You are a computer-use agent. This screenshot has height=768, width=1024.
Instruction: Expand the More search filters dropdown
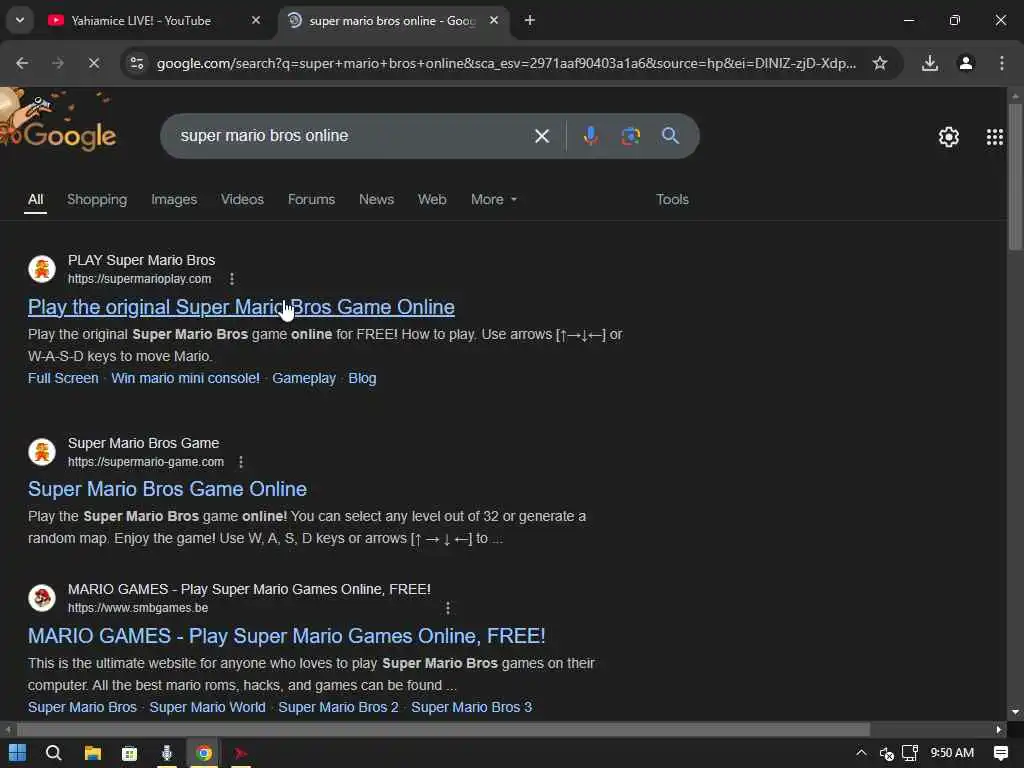pyautogui.click(x=494, y=199)
